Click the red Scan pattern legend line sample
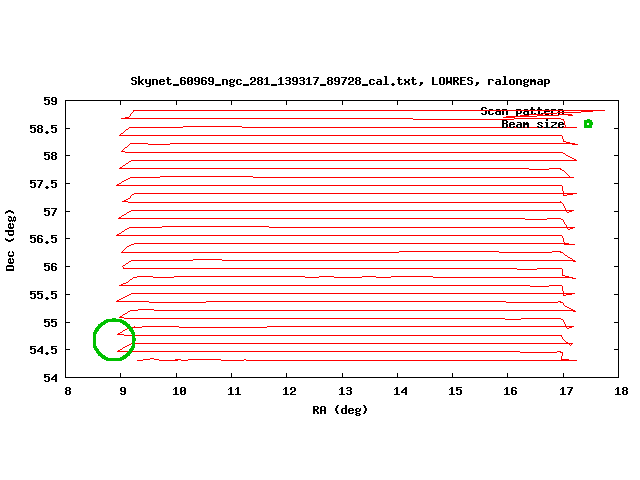The width and height of the screenshot is (640, 480). pyautogui.click(x=588, y=111)
